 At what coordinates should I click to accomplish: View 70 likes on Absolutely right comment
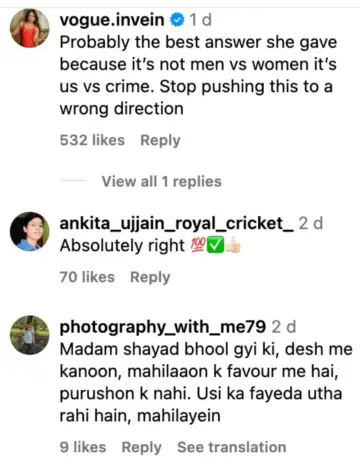coord(87,277)
